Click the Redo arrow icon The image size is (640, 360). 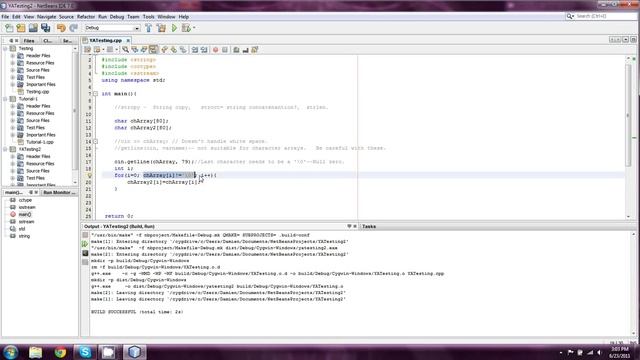pos(73,28)
